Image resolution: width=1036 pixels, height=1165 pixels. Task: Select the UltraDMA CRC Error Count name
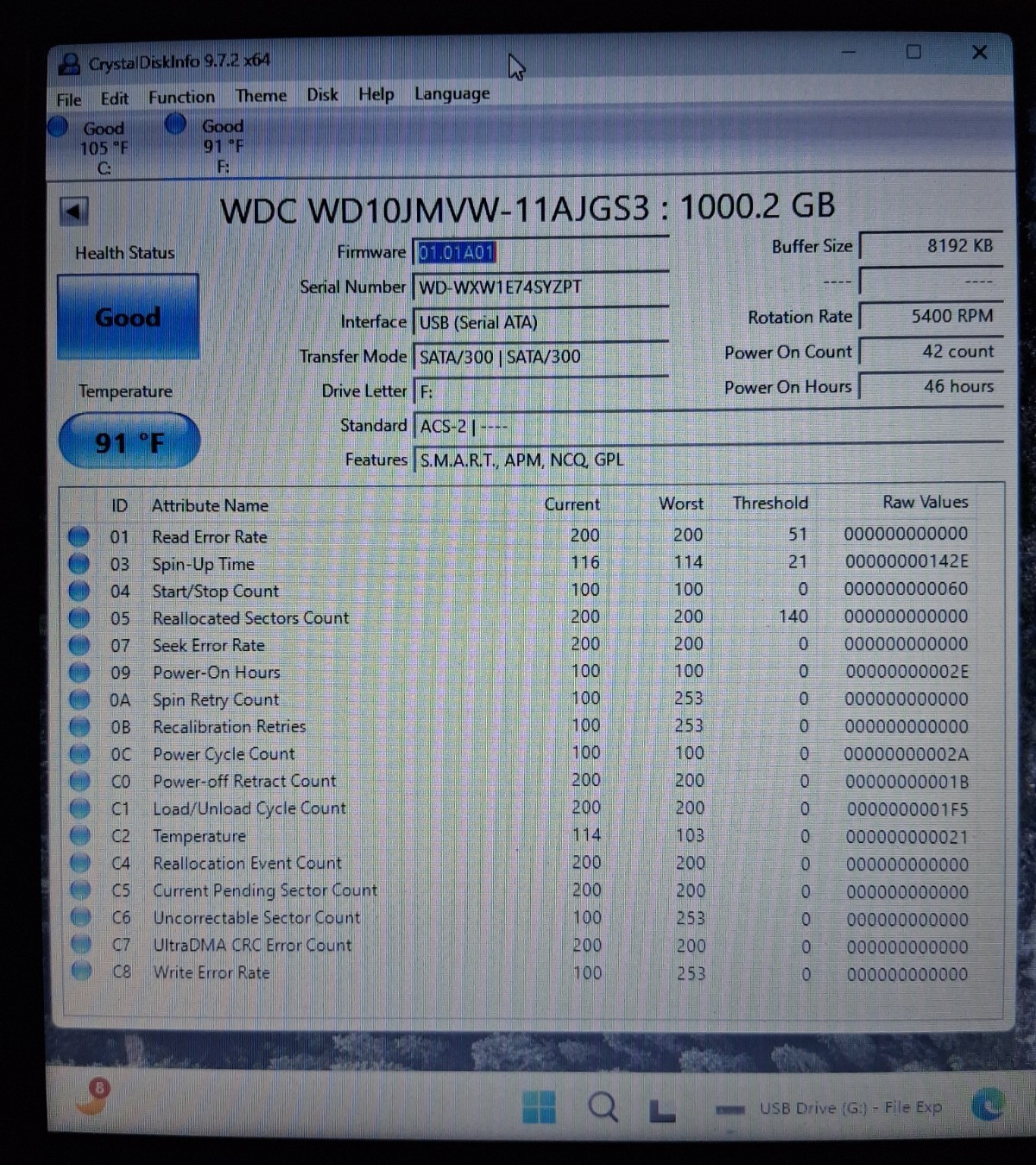pyautogui.click(x=252, y=945)
